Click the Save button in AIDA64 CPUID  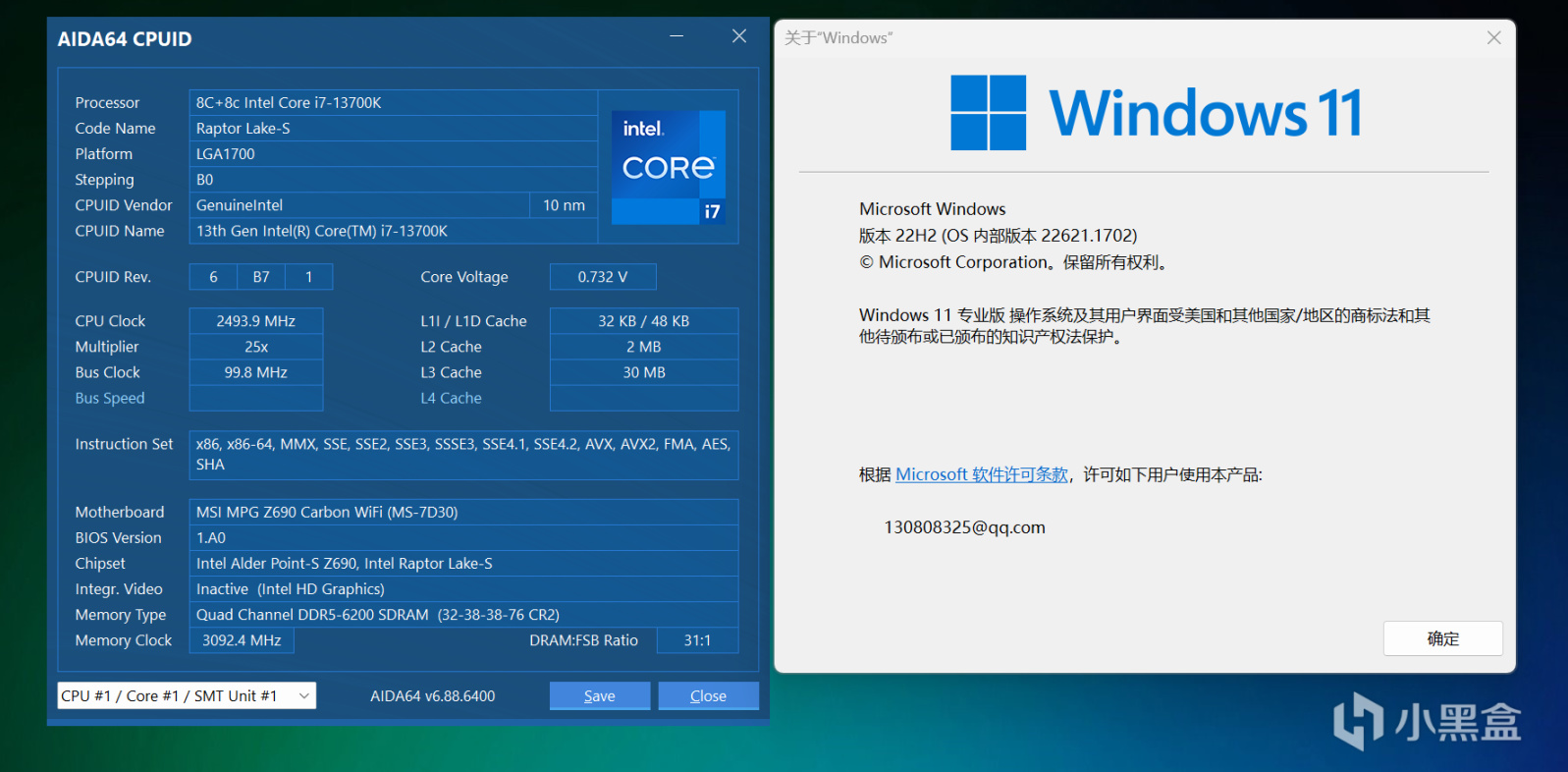(600, 695)
